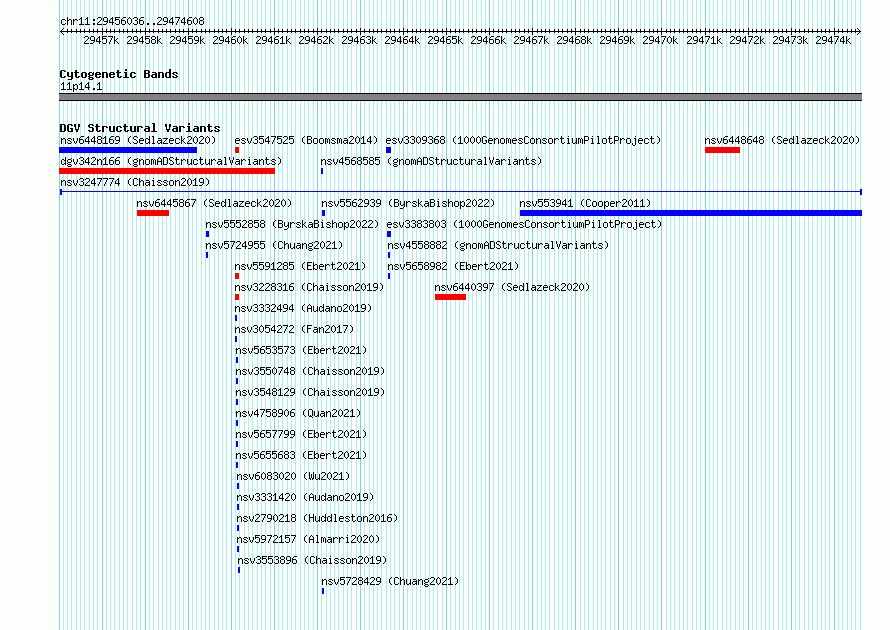890x630 pixels.
Task: Open esv3309368 1000GenomesConsortiumPilotProject variant
Action: 523,140
